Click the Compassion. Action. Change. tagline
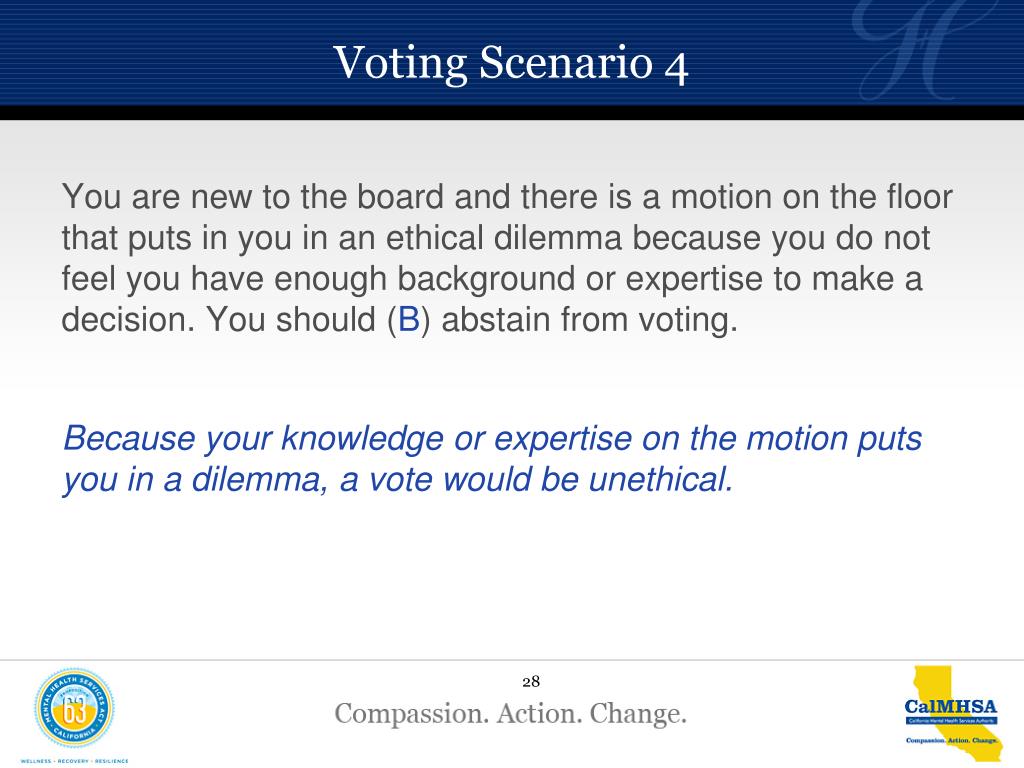Viewport: 1024px width, 768px height. tap(511, 713)
